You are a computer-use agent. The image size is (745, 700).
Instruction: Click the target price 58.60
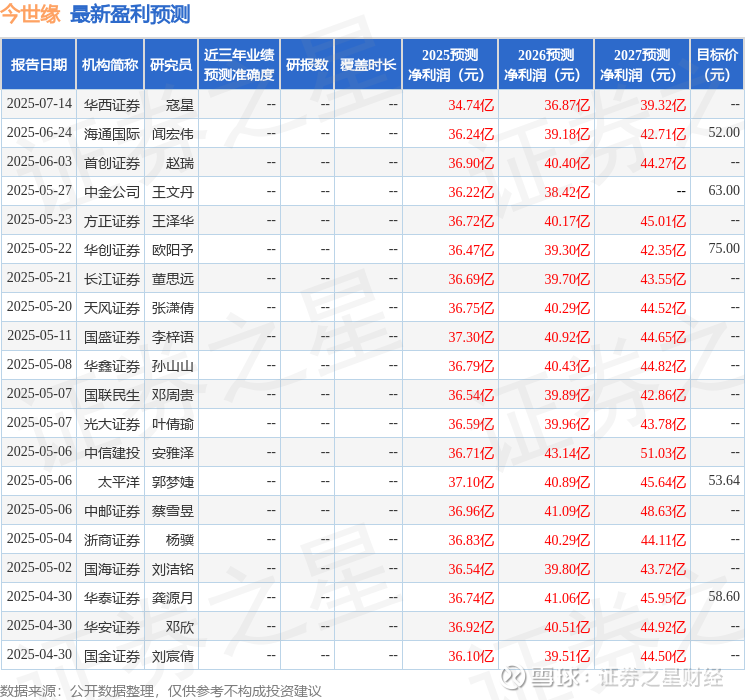point(724,596)
